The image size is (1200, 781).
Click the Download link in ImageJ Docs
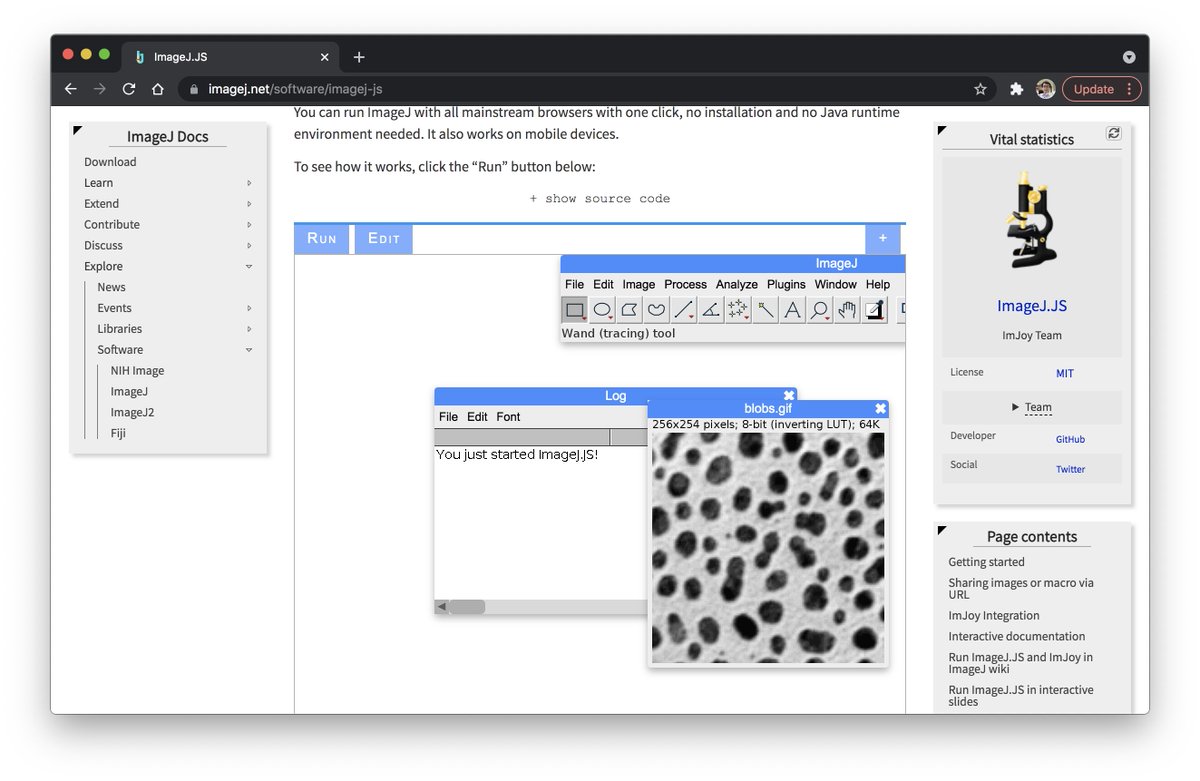pyautogui.click(x=110, y=162)
